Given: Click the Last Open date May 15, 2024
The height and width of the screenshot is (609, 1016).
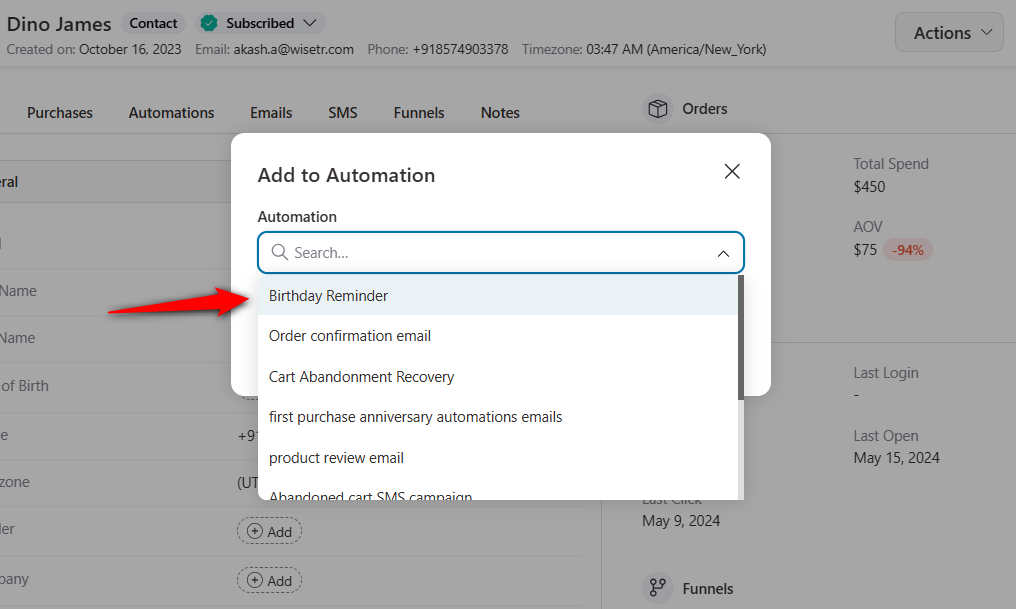Looking at the screenshot, I should click(896, 457).
